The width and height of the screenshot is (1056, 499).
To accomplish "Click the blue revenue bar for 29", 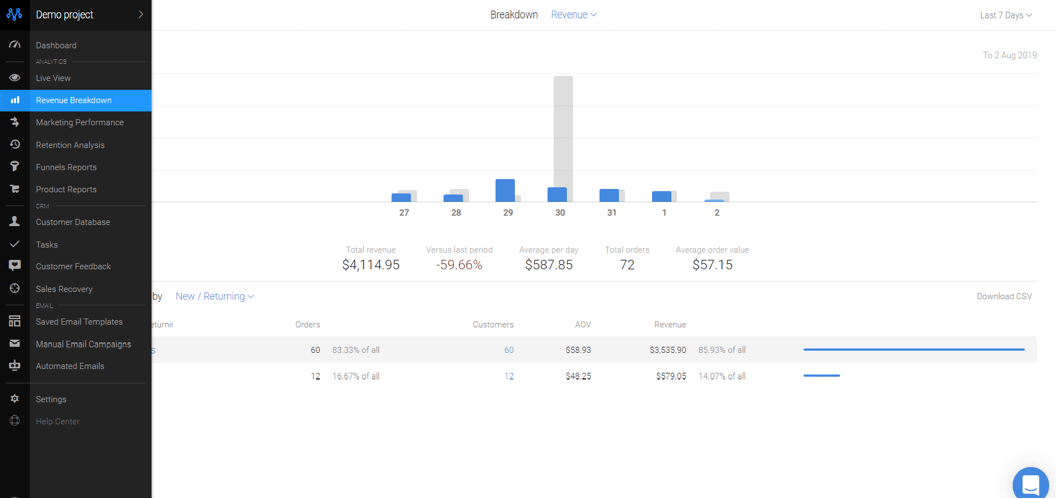I will coord(505,190).
